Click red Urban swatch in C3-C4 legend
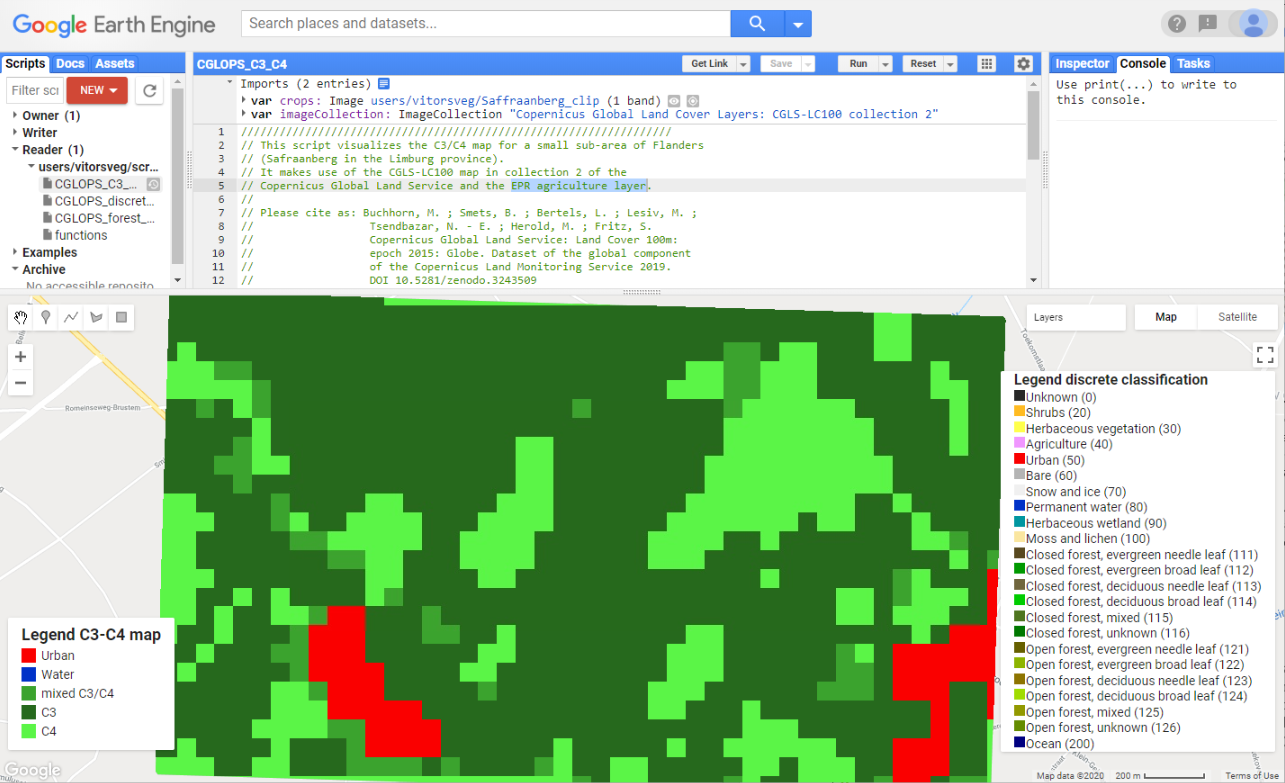 (29, 656)
